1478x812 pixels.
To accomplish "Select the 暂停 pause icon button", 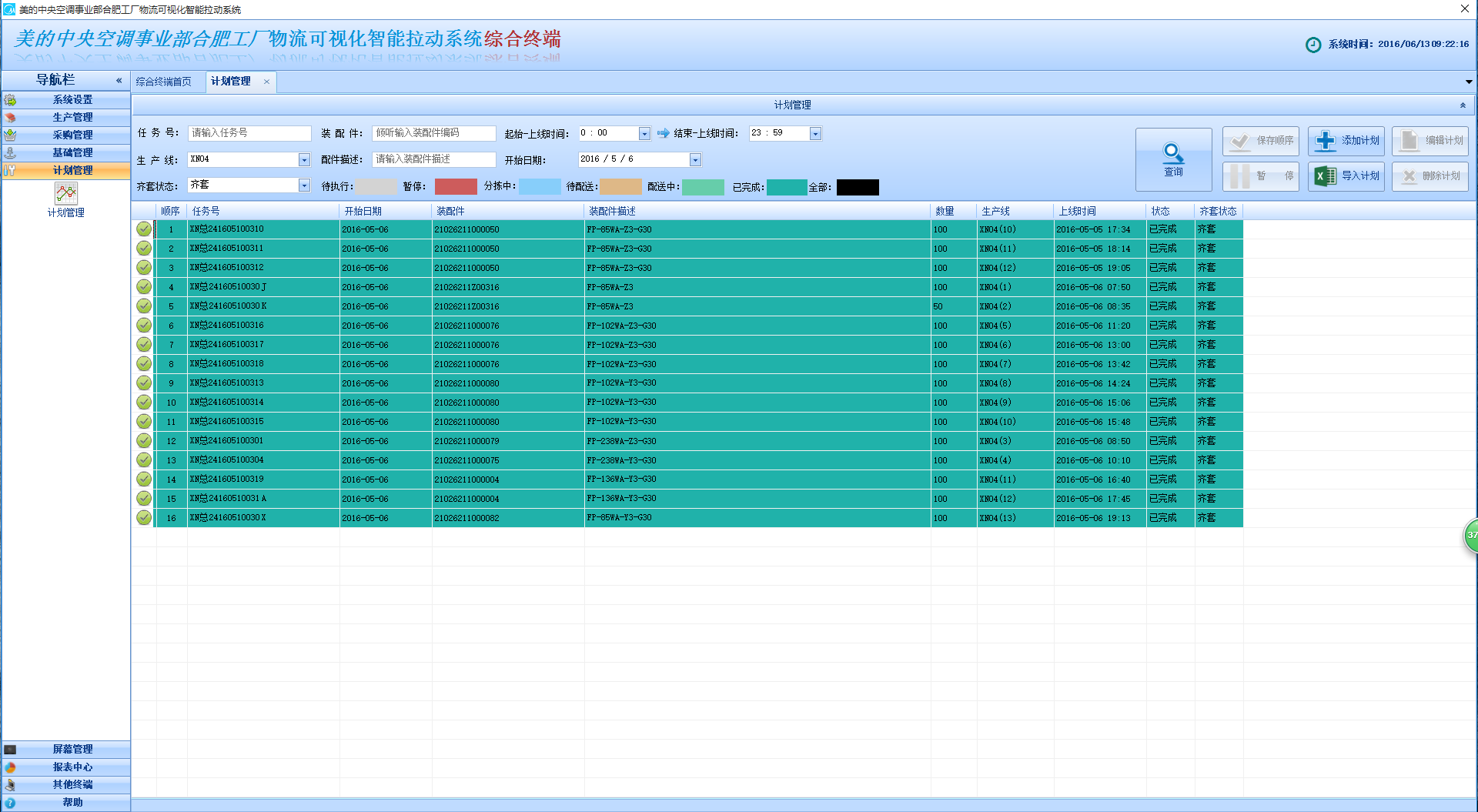I will click(1241, 175).
